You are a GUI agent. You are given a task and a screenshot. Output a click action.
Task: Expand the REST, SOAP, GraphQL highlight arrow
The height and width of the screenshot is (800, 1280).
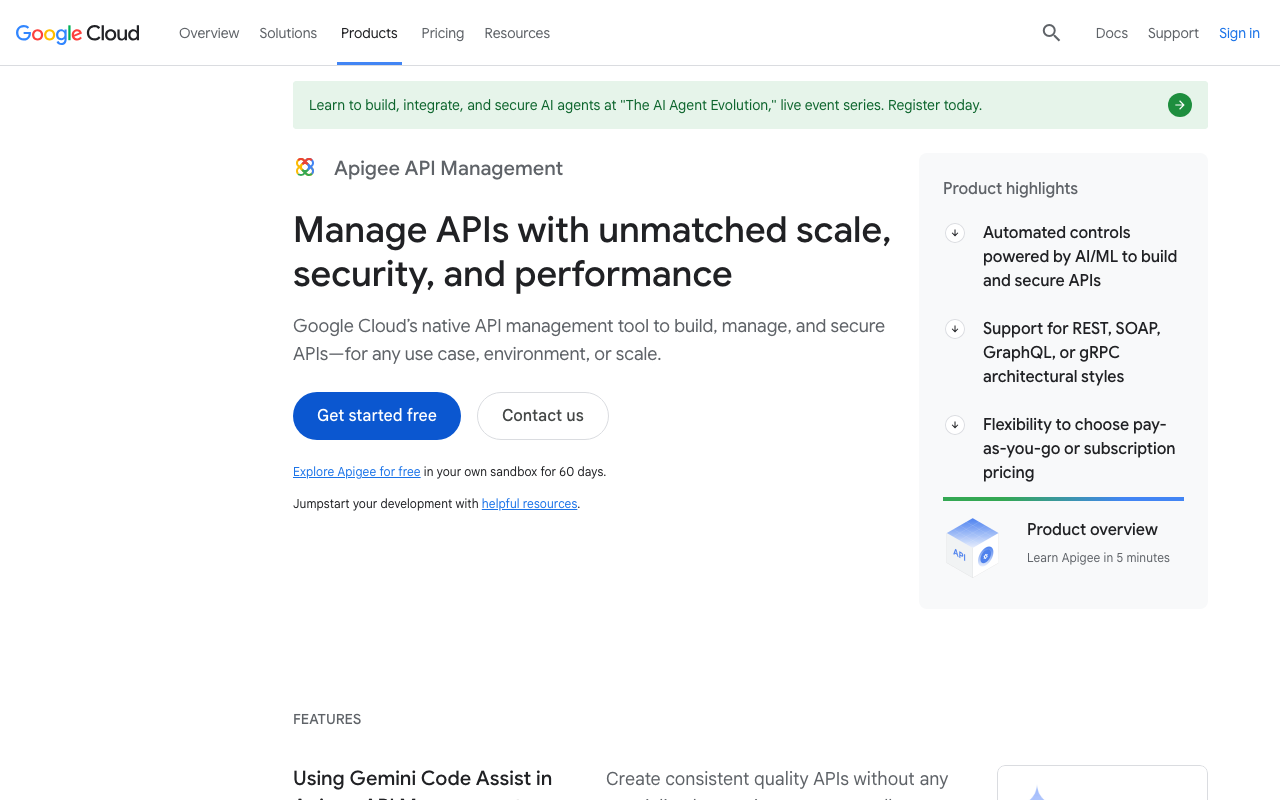coord(955,329)
